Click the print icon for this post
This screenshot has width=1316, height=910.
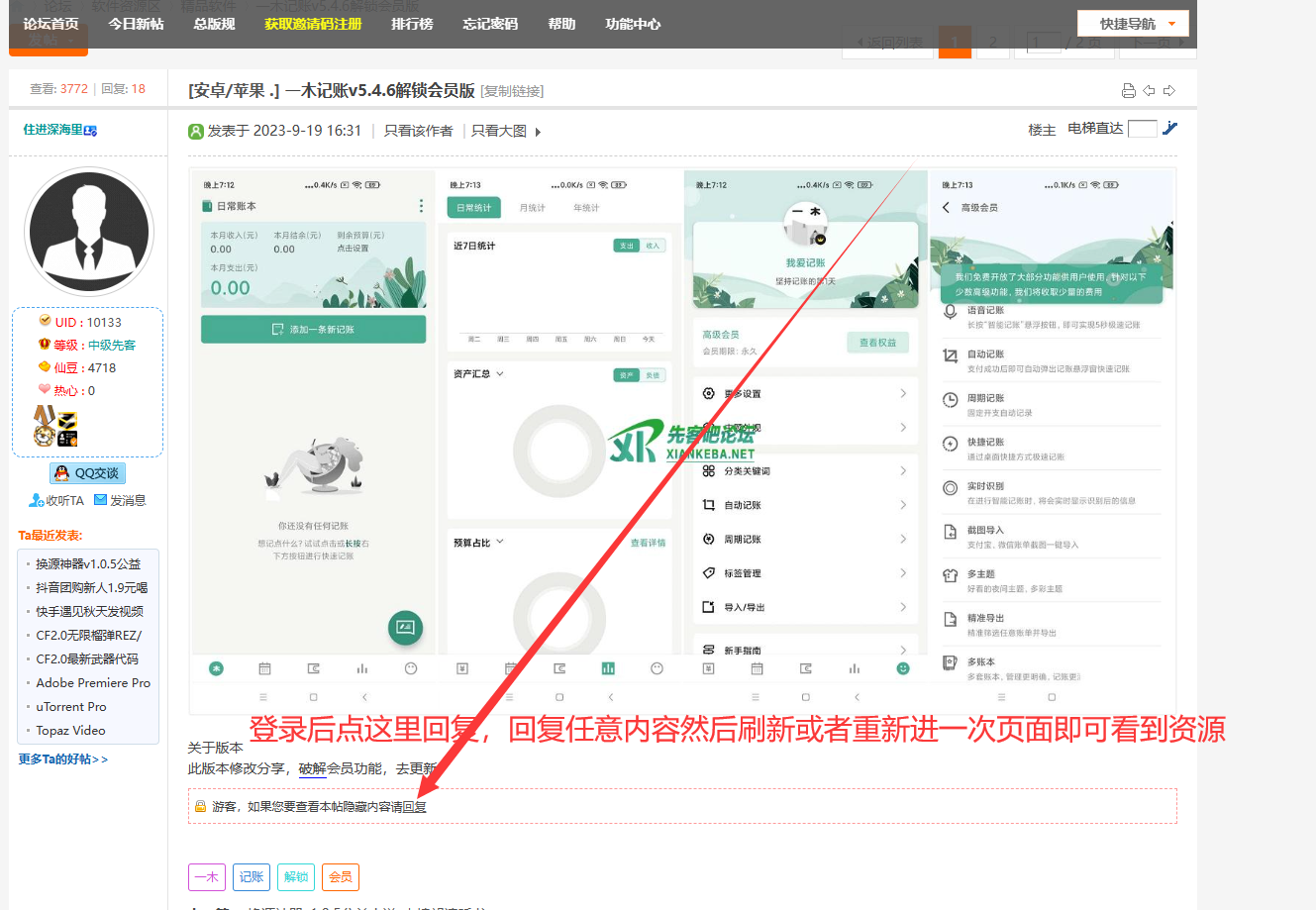(x=1128, y=91)
